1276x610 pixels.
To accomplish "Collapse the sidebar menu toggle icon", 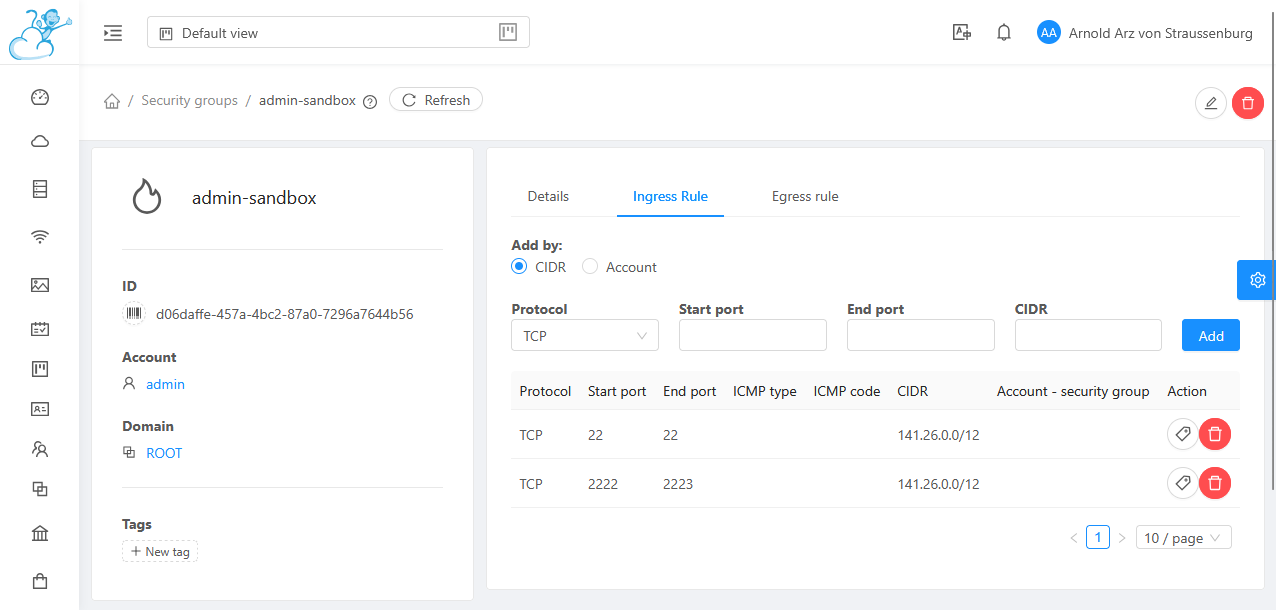I will [113, 33].
